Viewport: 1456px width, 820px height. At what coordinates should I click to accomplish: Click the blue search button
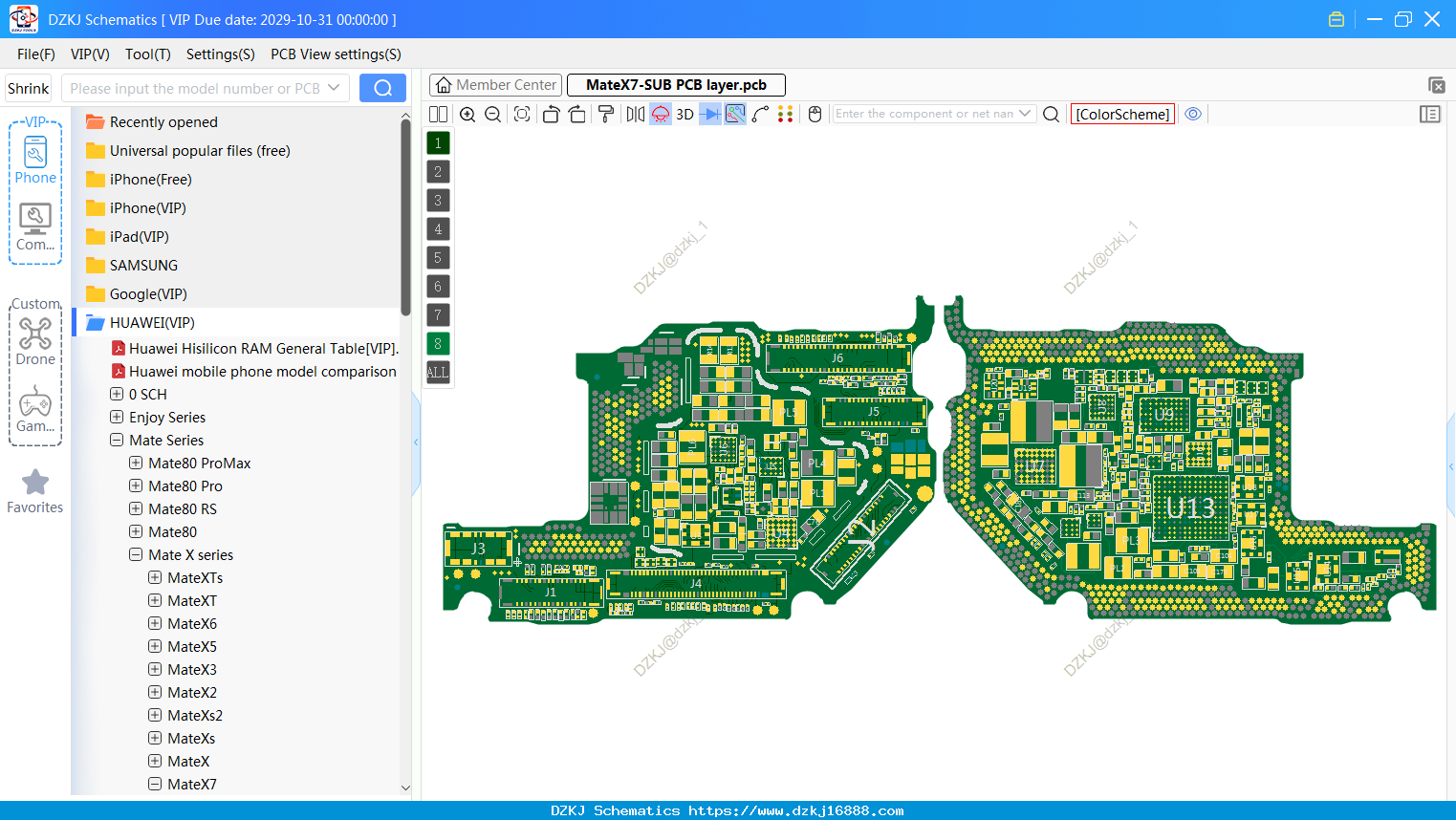[382, 88]
